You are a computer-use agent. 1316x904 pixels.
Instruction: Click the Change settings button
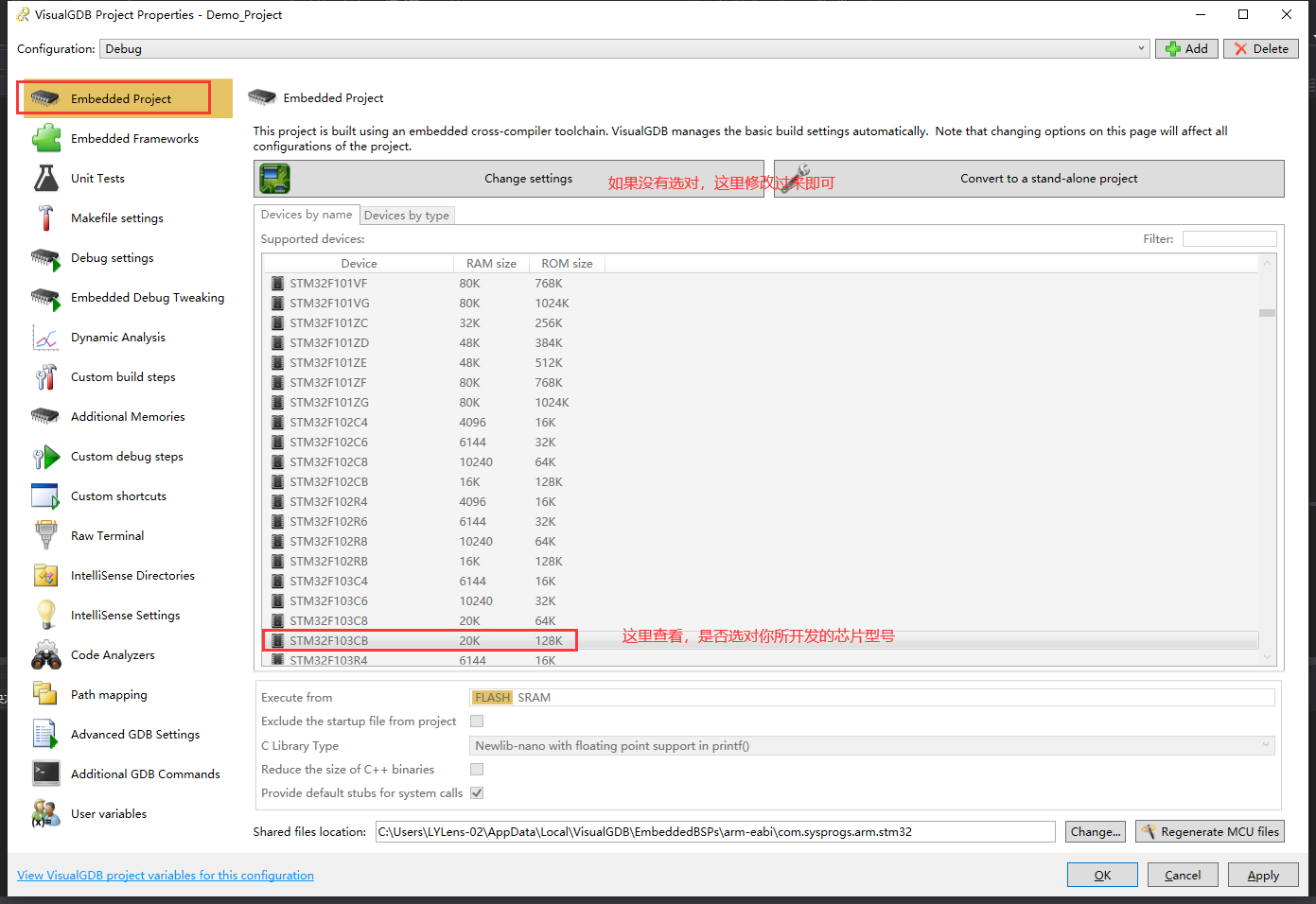[x=509, y=179]
